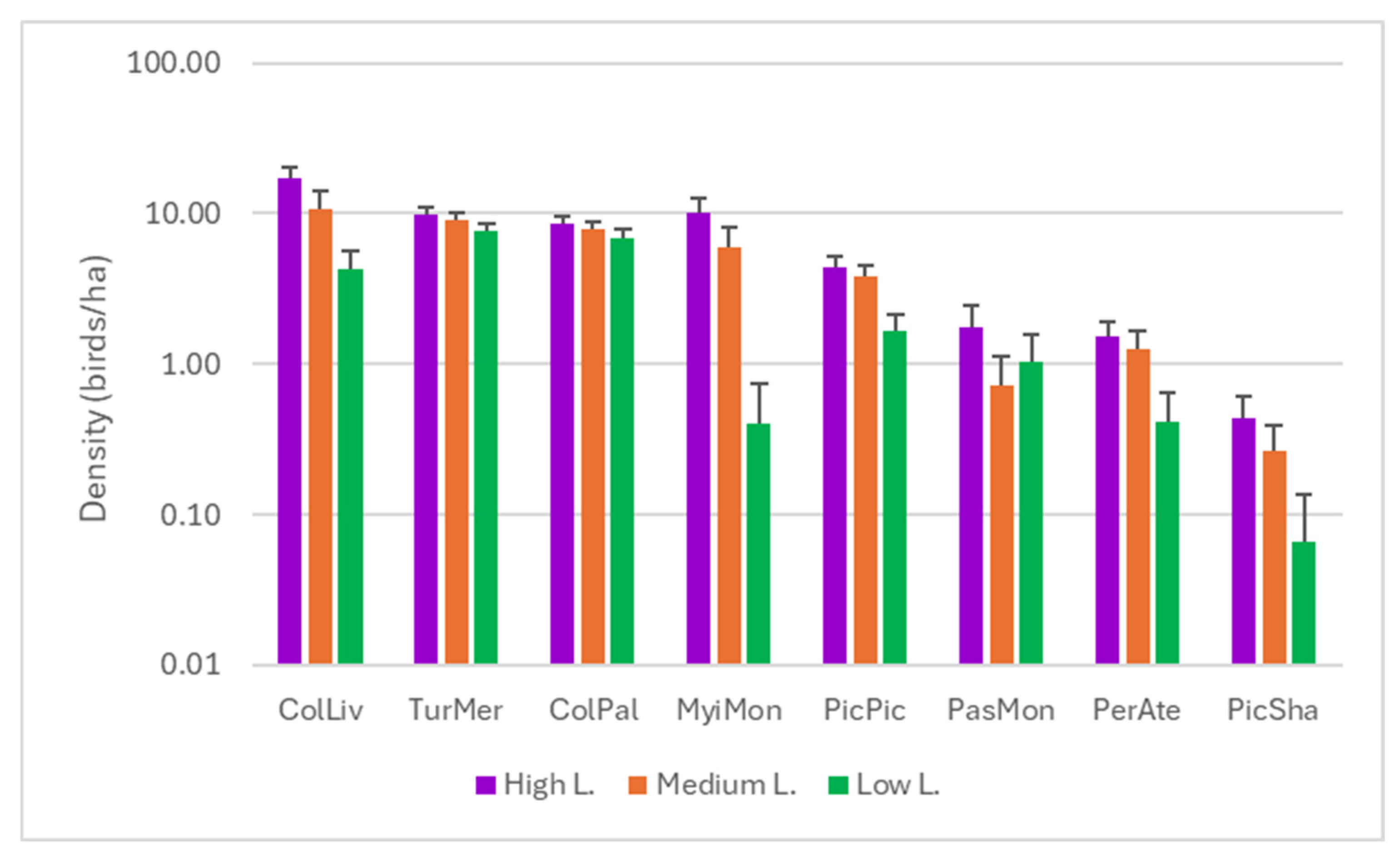
Task: Click the green Low L. legend swatch
Action: [839, 785]
